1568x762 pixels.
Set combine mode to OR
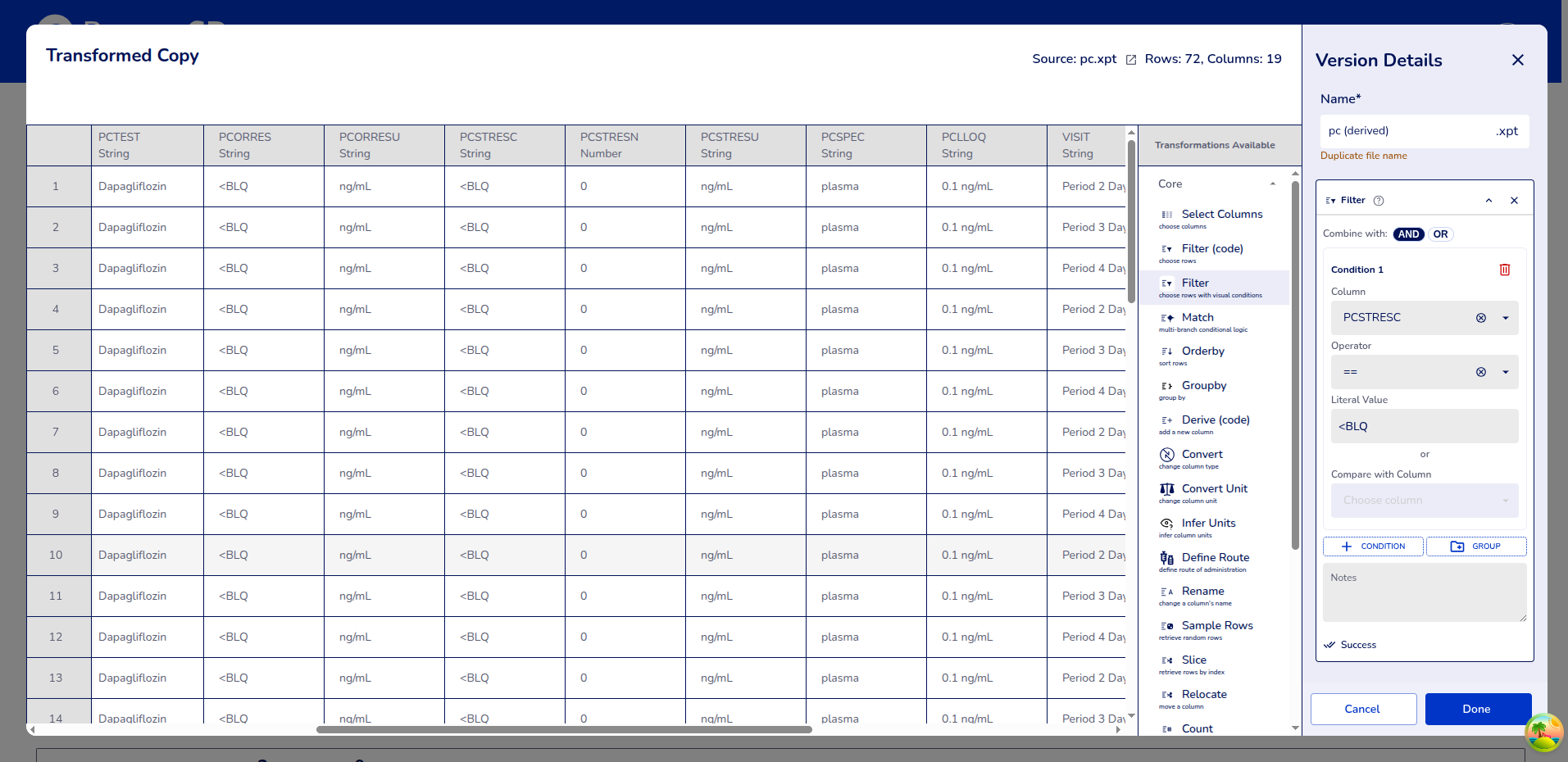point(1440,234)
